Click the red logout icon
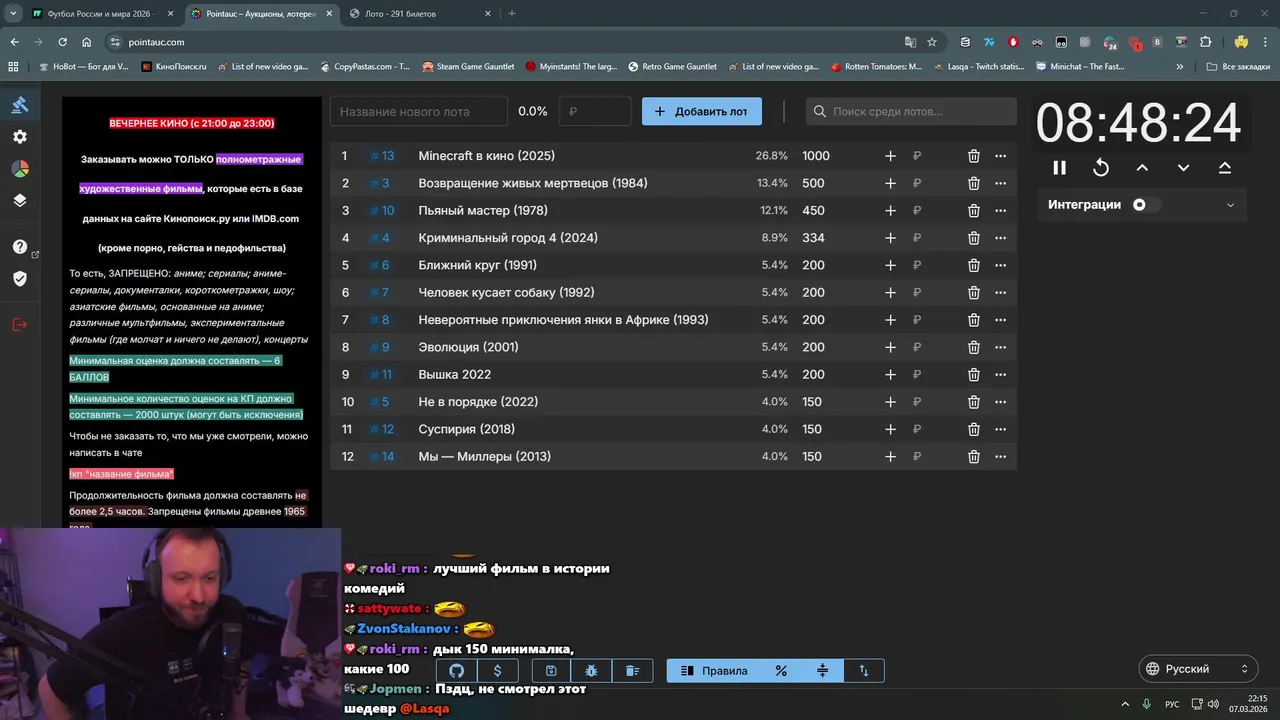Viewport: 1280px width, 720px height. point(20,325)
